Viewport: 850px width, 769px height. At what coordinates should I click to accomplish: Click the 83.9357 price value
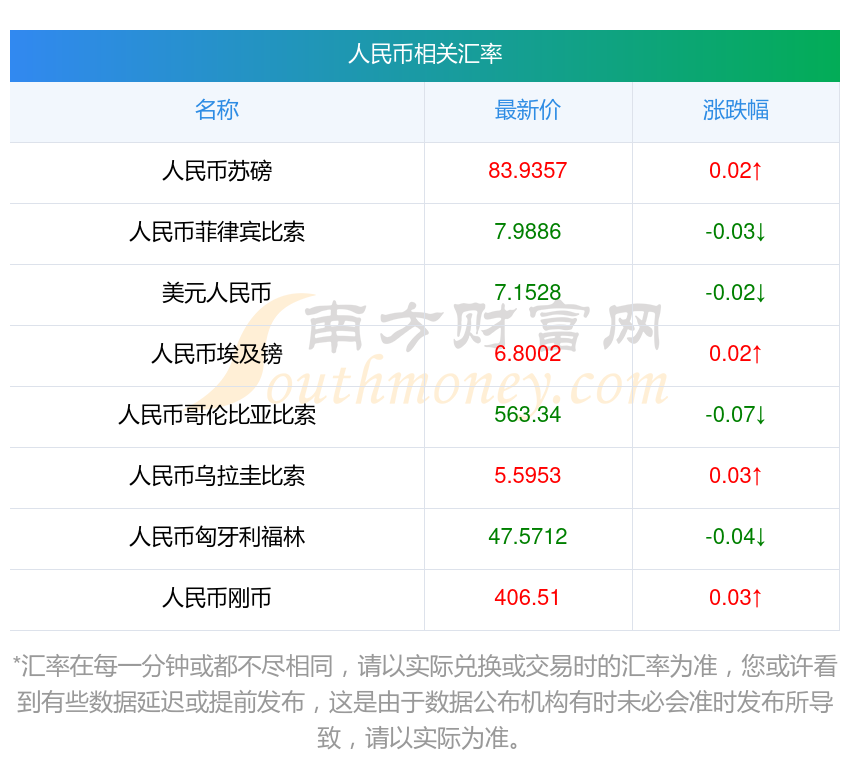click(528, 171)
